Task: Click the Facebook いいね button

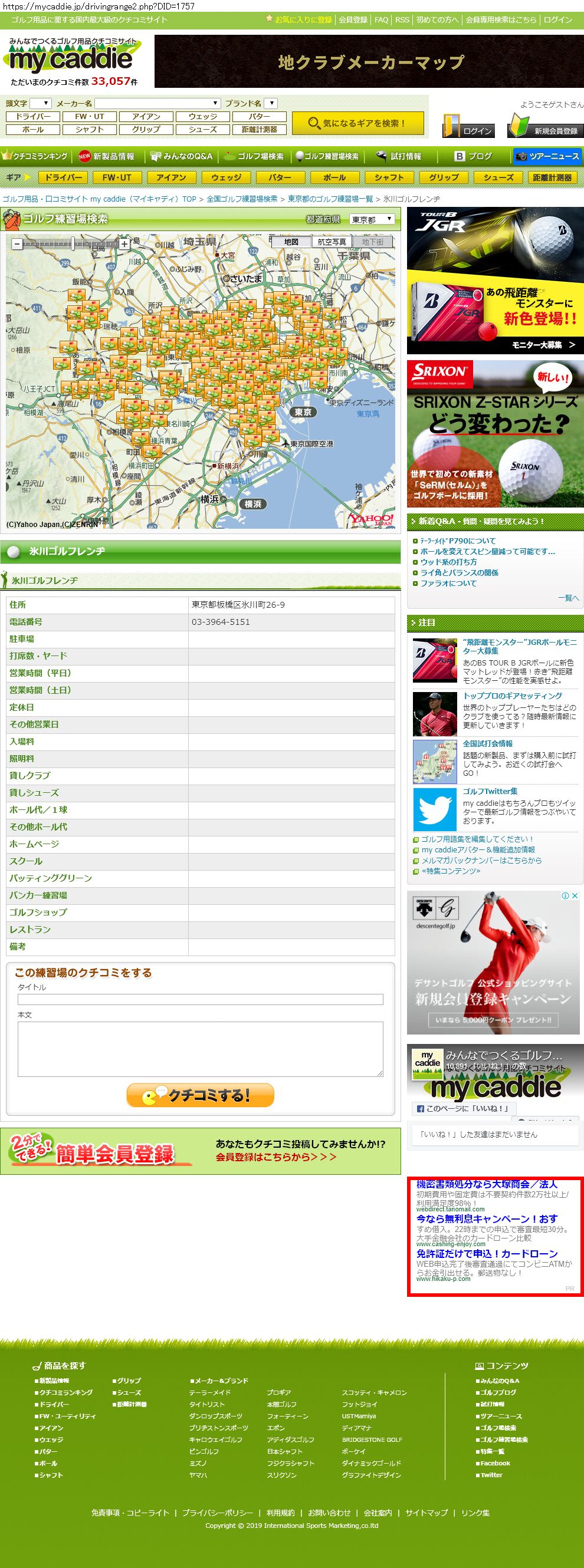Action: coord(464,1108)
